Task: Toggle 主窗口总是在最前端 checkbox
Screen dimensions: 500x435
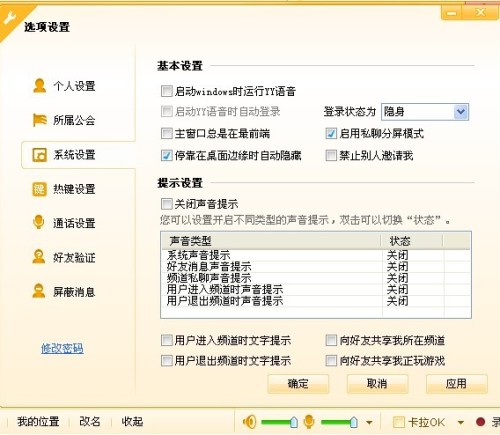Action: pyautogui.click(x=166, y=133)
